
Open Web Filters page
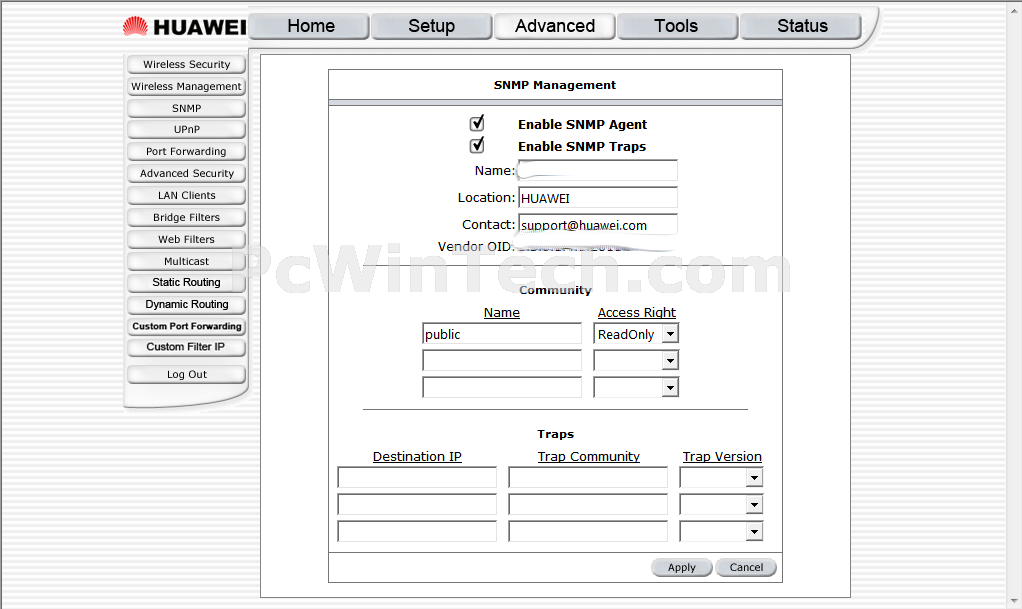pyautogui.click(x=186, y=239)
